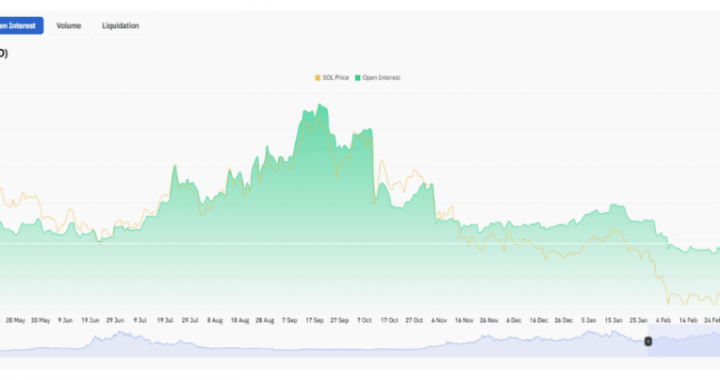Image resolution: width=720 pixels, height=380 pixels.
Task: Switch to the Volume tab
Action: [69, 26]
